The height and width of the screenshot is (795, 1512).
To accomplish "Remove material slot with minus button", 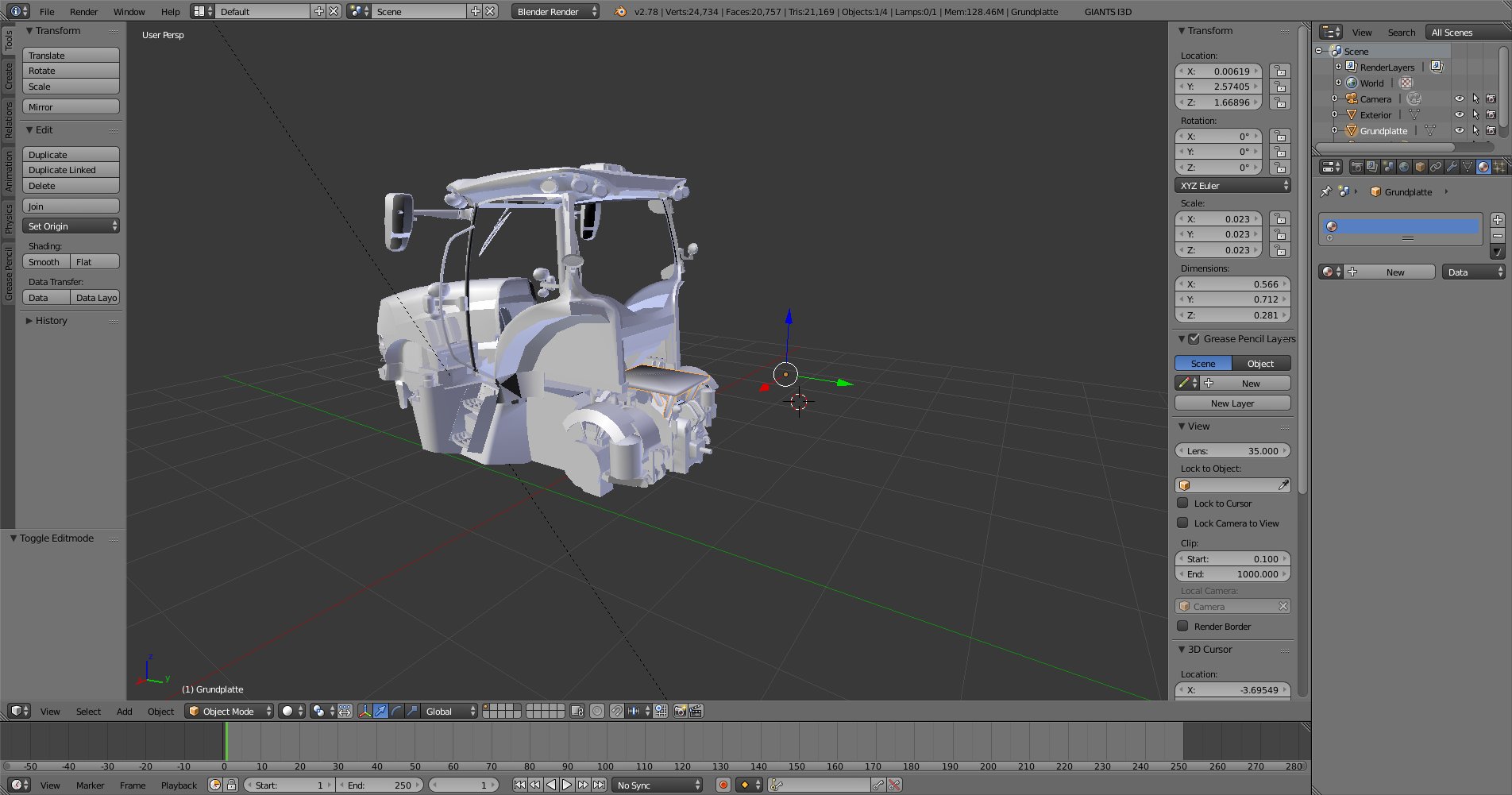I will 1498,236.
